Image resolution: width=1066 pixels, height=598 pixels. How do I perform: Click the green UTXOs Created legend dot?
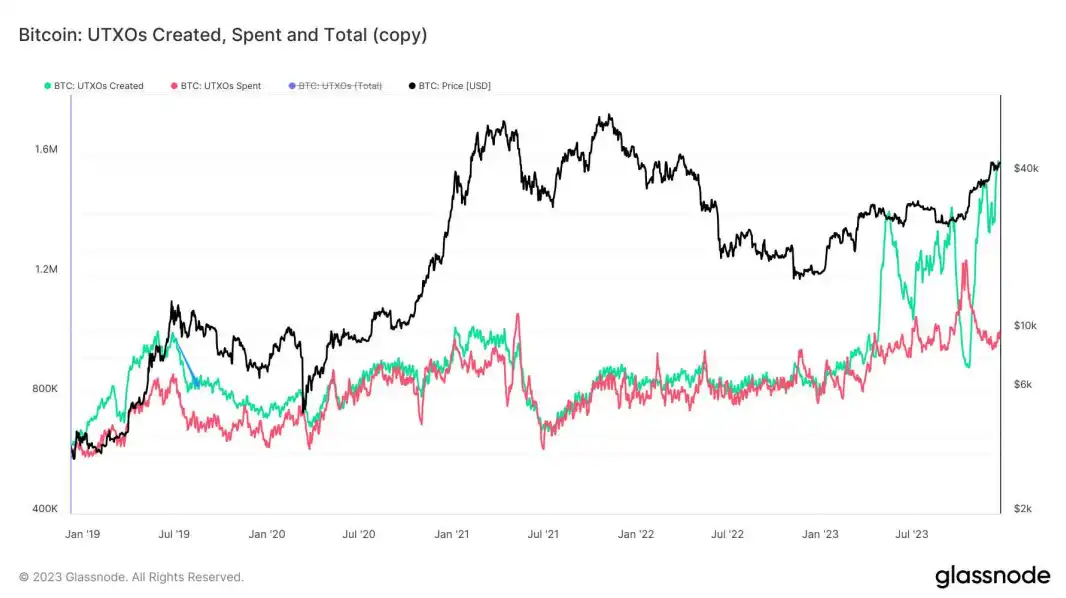48,86
